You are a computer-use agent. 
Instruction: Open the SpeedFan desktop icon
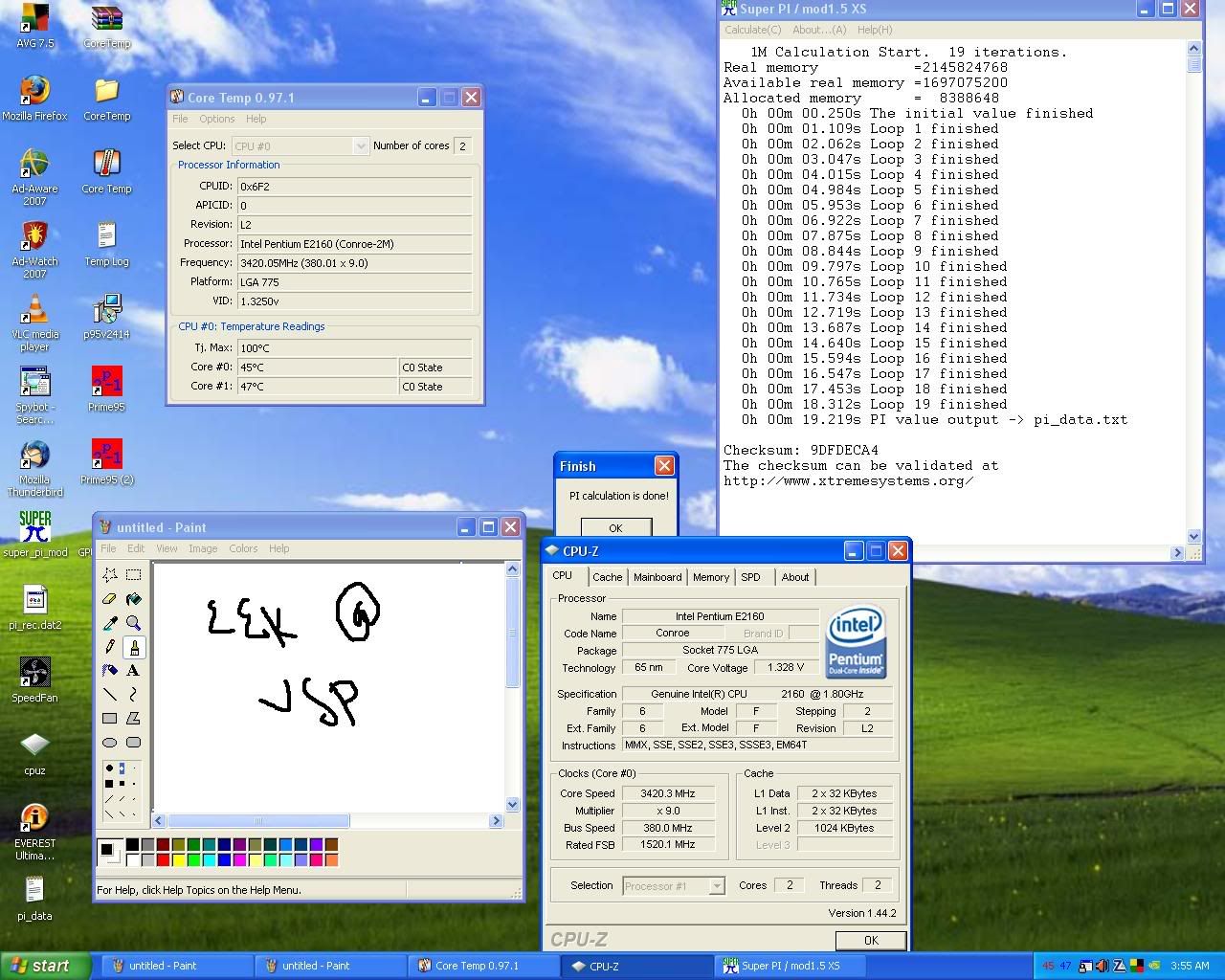point(34,680)
